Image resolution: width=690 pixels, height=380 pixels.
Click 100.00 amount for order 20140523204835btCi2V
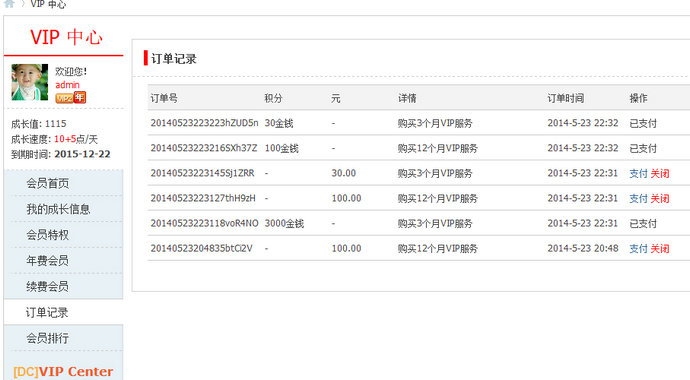346,248
